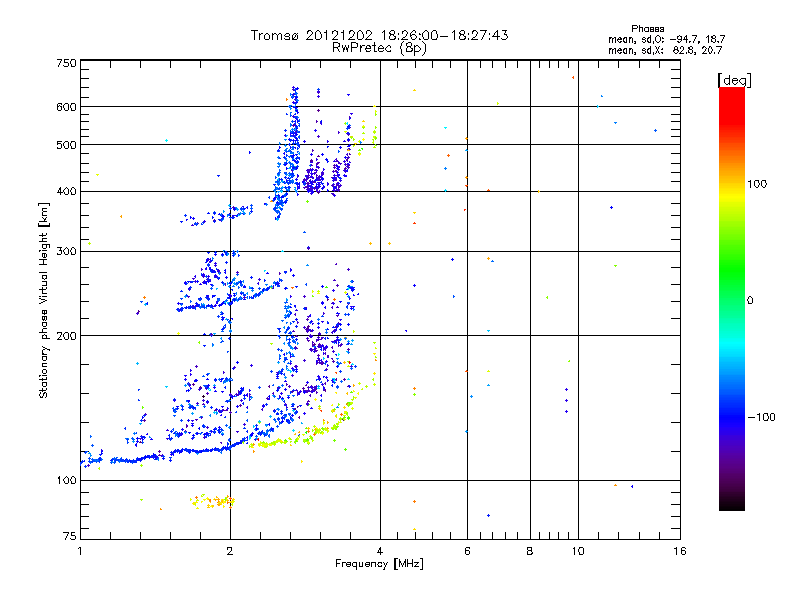Click the x-axis tick label '10'
Viewport: 800px width, 600px height.
[x=578, y=551]
